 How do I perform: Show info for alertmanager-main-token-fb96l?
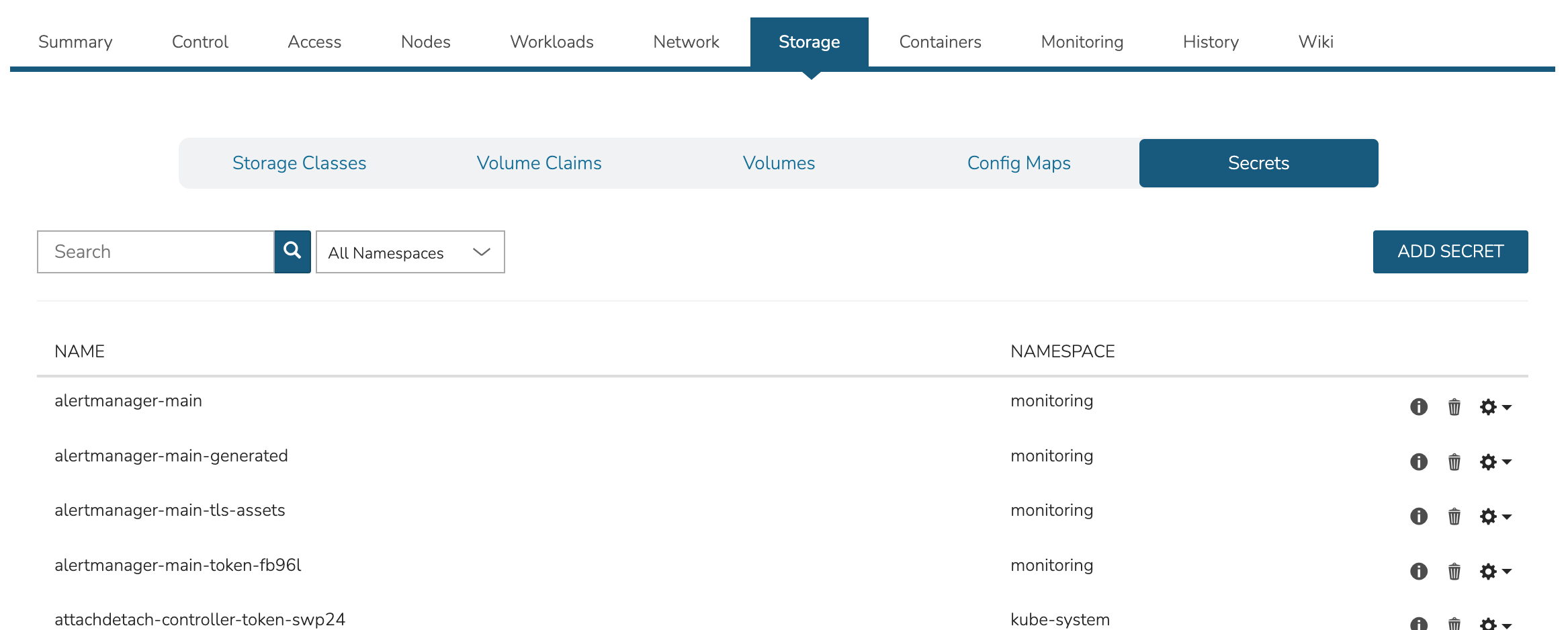pos(1418,572)
